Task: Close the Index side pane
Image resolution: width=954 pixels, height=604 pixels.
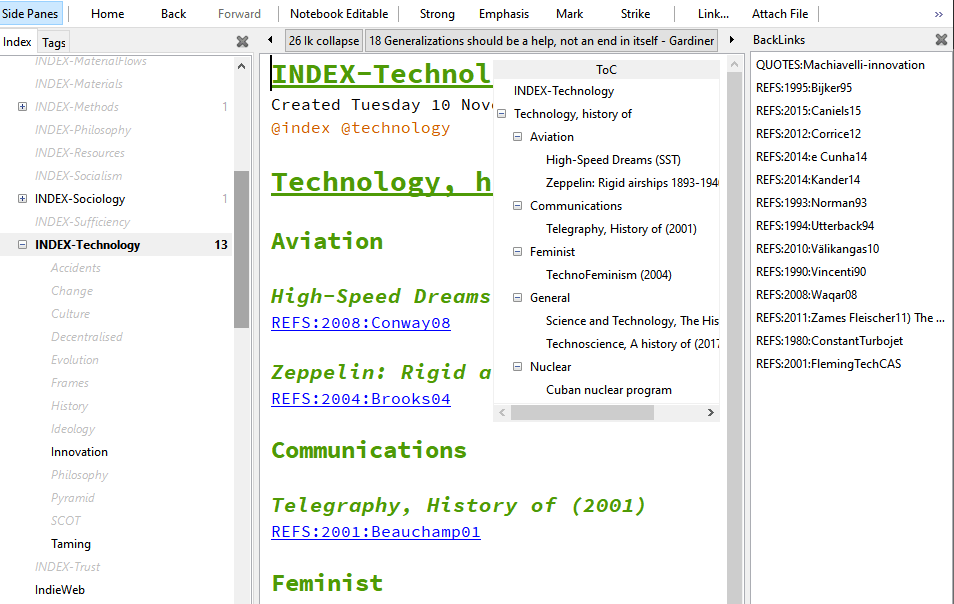Action: [242, 41]
